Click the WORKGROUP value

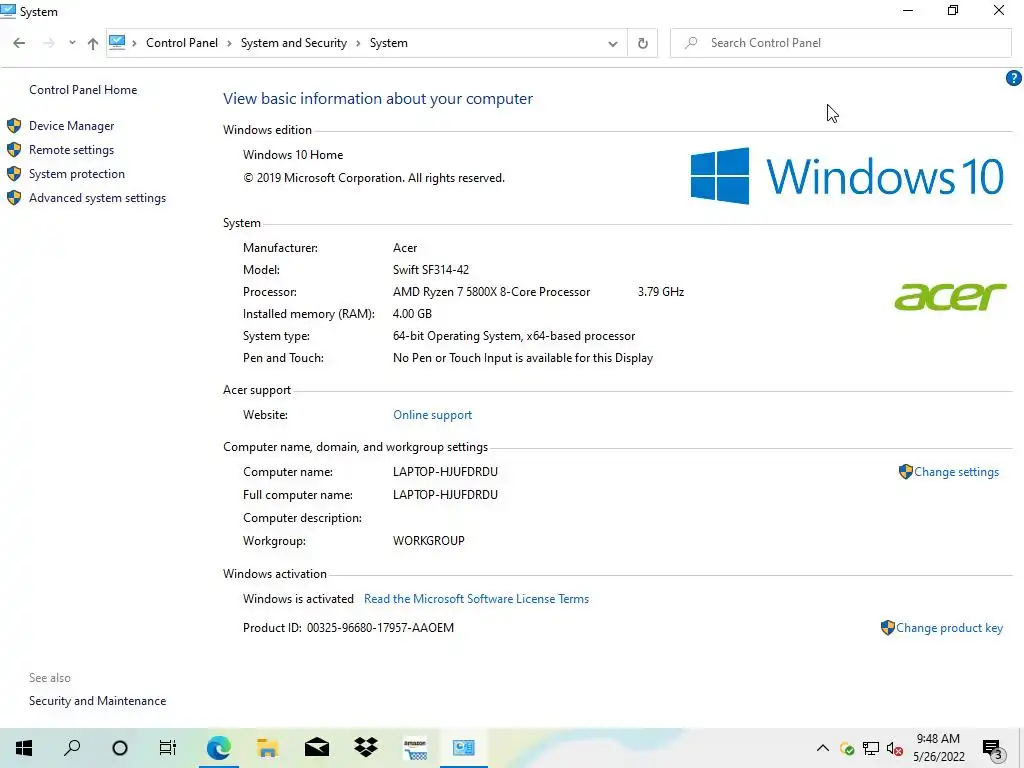(x=428, y=541)
